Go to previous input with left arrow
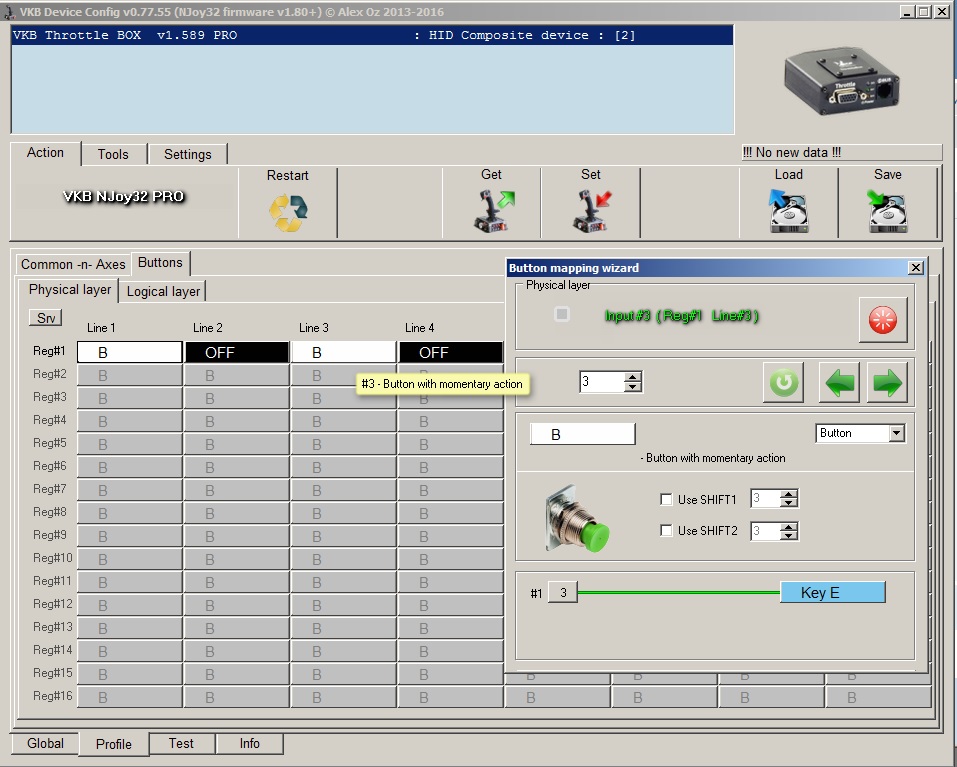 point(839,383)
